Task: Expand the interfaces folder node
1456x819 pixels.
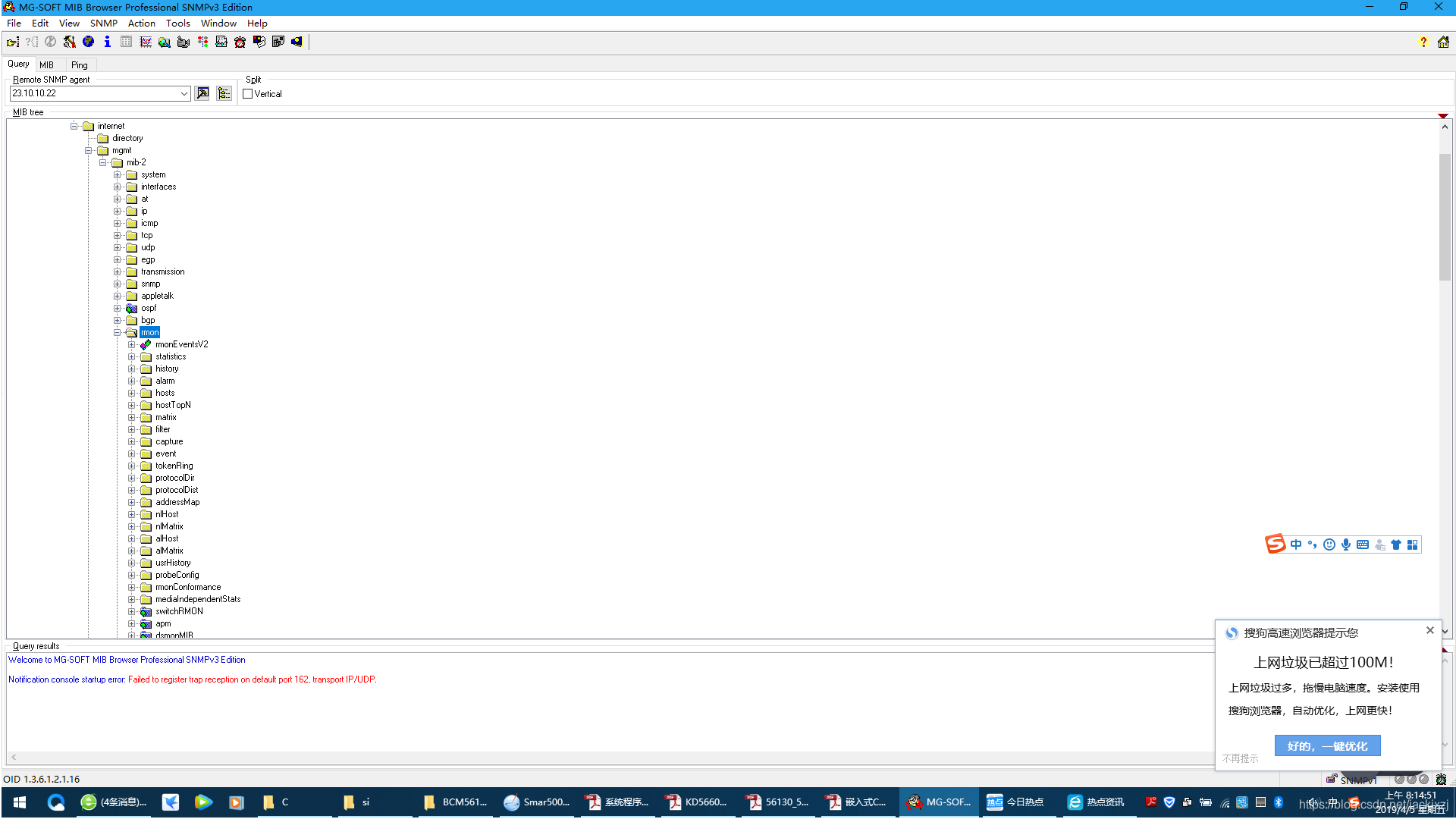Action: click(x=118, y=187)
